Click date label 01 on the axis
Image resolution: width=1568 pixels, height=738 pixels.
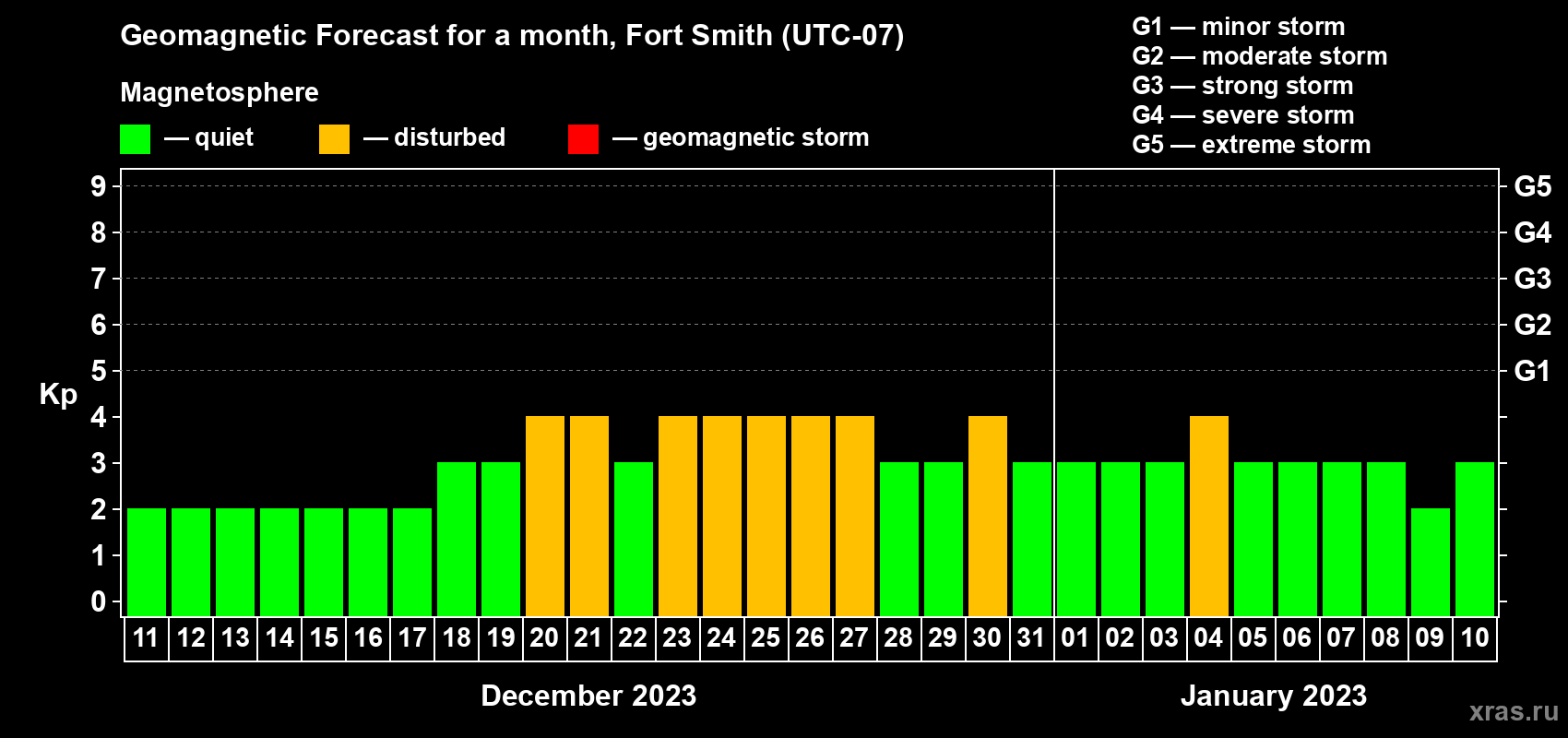tap(1076, 638)
